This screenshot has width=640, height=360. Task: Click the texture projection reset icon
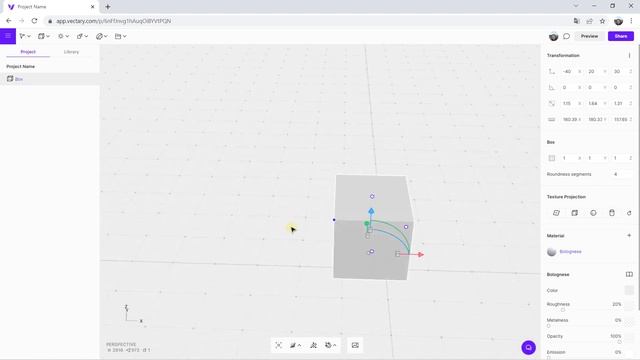click(629, 213)
